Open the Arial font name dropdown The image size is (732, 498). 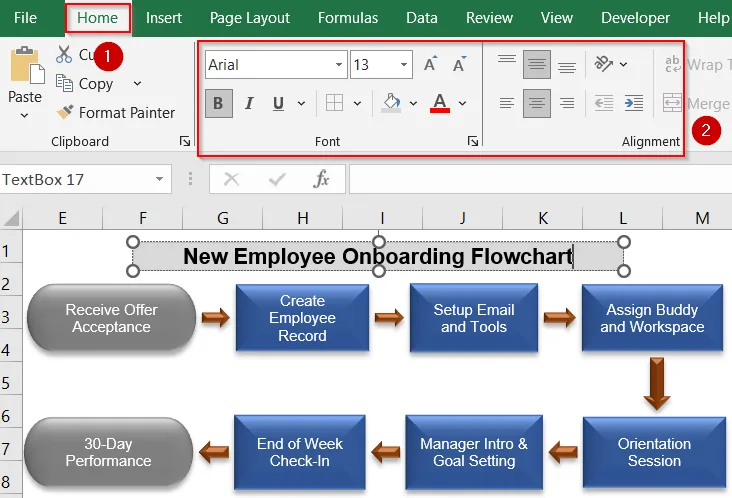coord(339,64)
